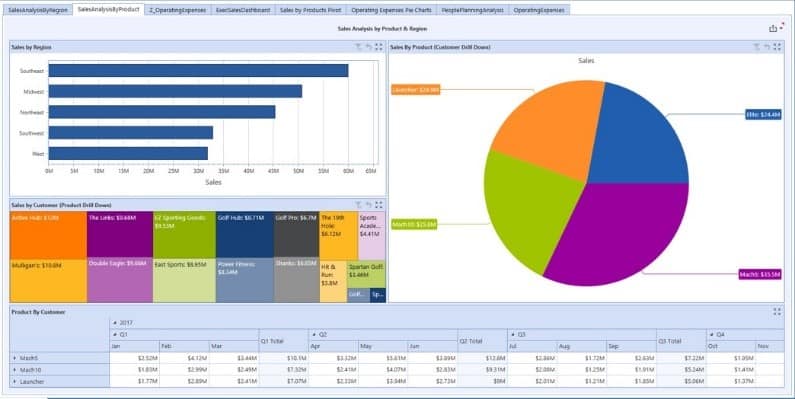Collapse the Q2 column group

point(313,335)
